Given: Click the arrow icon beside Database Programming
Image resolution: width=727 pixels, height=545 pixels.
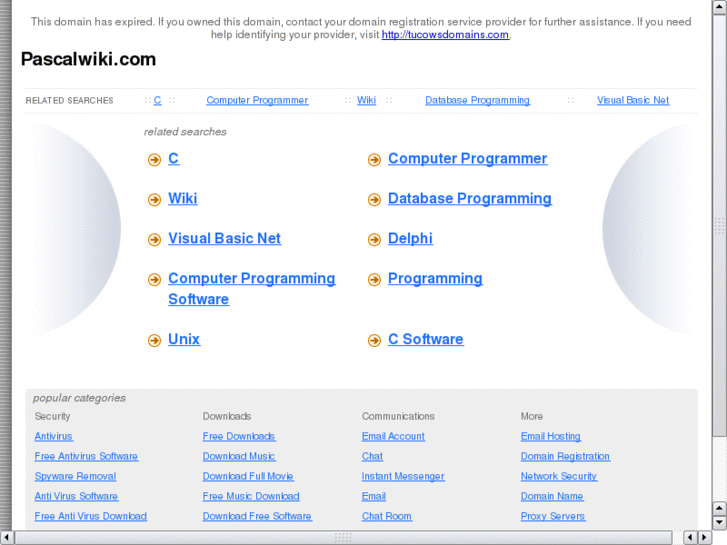Looking at the screenshot, I should 374,200.
